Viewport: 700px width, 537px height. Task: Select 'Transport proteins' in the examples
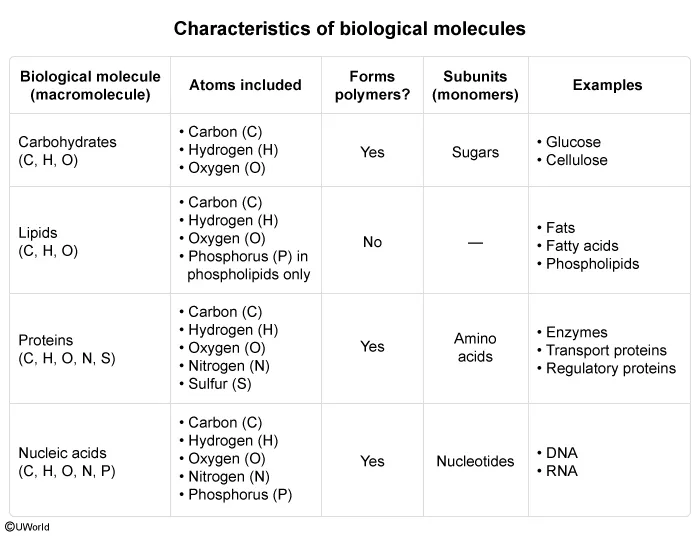(606, 350)
